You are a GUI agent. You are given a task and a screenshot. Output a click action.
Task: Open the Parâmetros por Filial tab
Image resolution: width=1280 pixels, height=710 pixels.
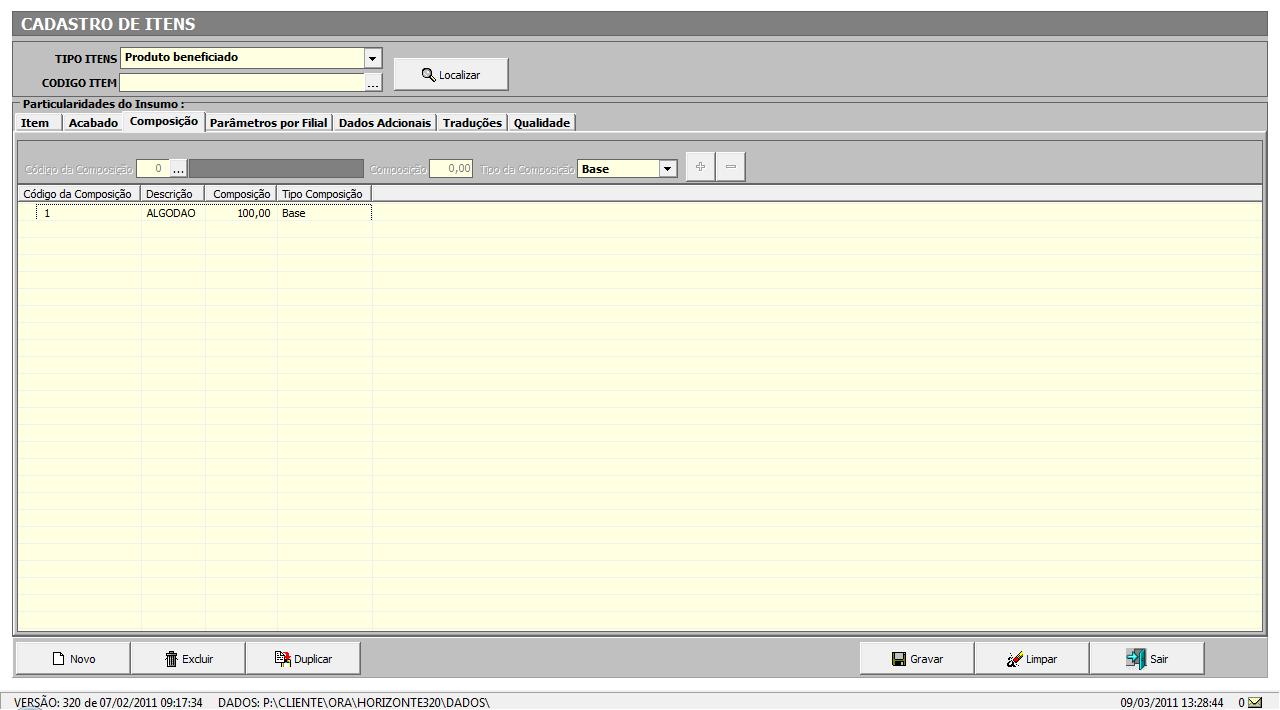[268, 123]
